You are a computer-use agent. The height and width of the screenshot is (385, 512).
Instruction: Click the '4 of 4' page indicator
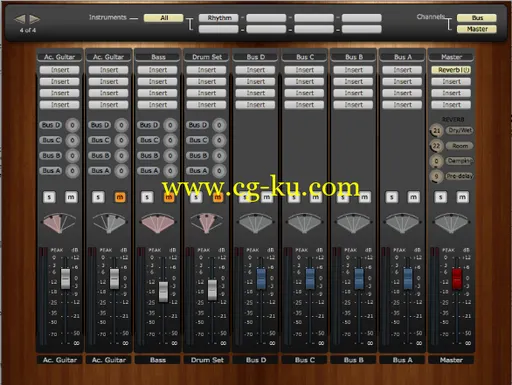(x=28, y=30)
